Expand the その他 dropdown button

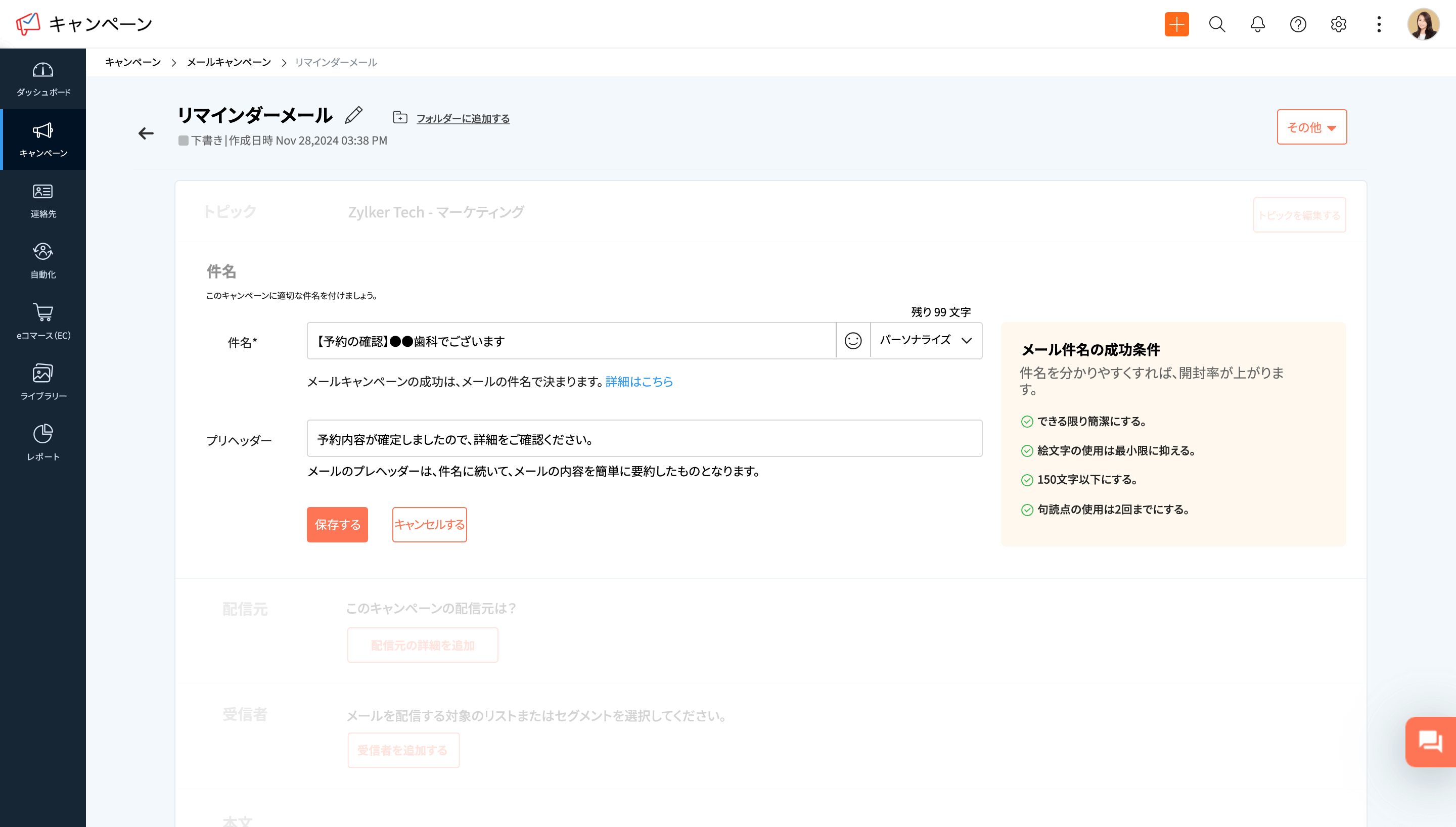(1311, 127)
